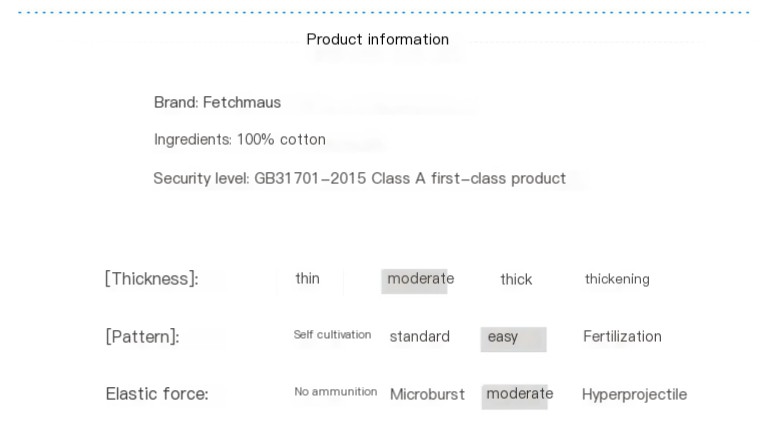Pick the thick thickness option
The width and height of the screenshot is (768, 435).
[516, 280]
